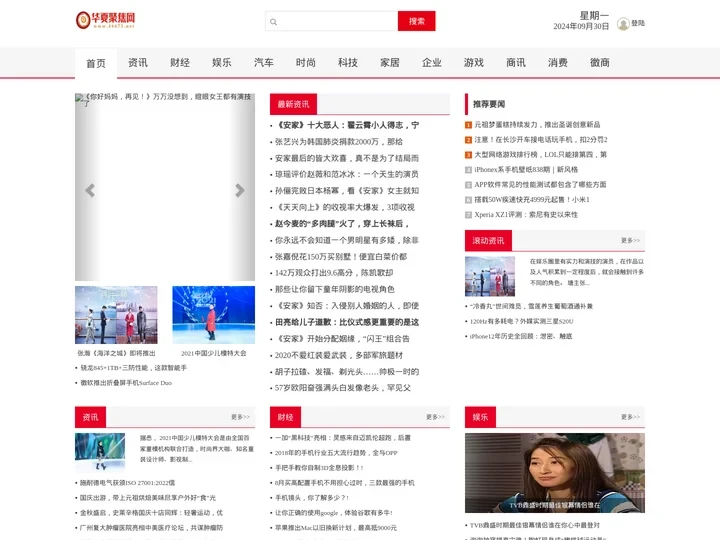This screenshot has width=720, height=540.
Task: Open 大型网络游戏排行榜 recommended news
Action: 540,155
